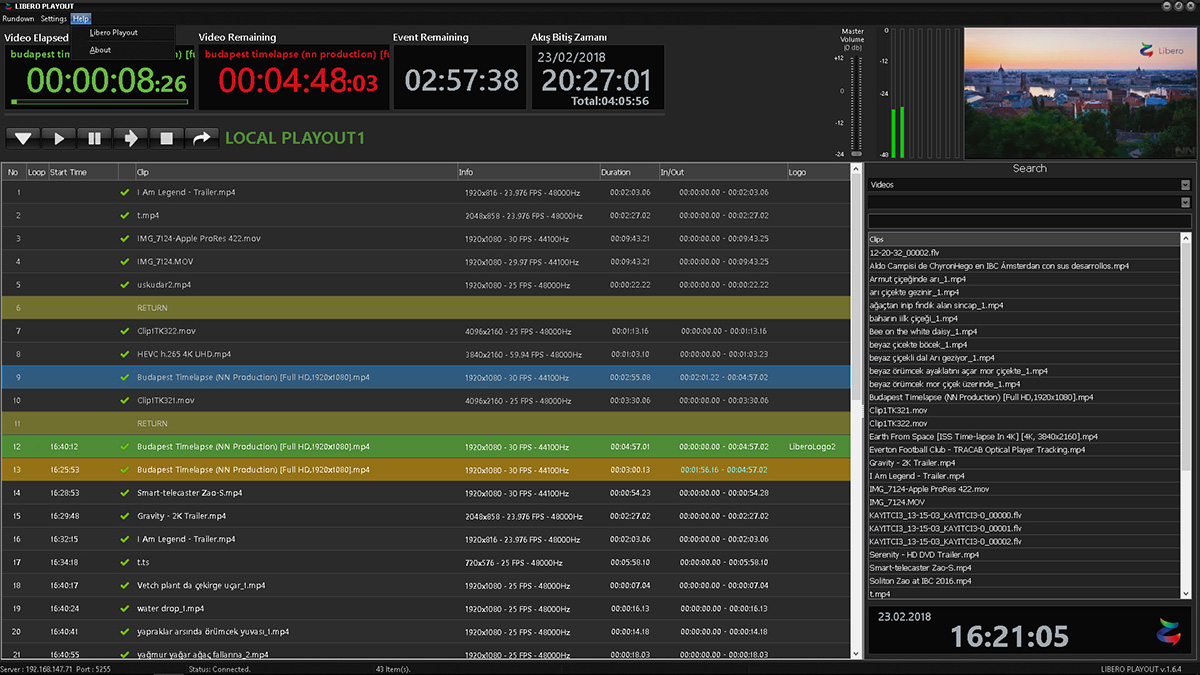Click the search text input field

pos(1029,221)
